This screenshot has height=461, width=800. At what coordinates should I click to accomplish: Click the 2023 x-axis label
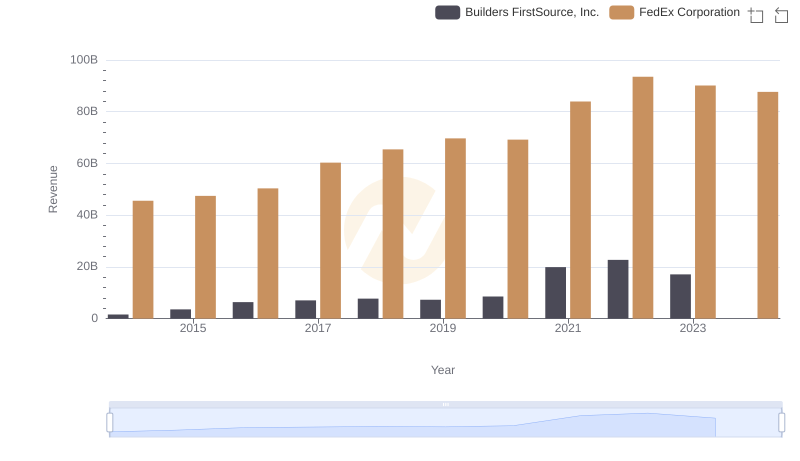[693, 328]
